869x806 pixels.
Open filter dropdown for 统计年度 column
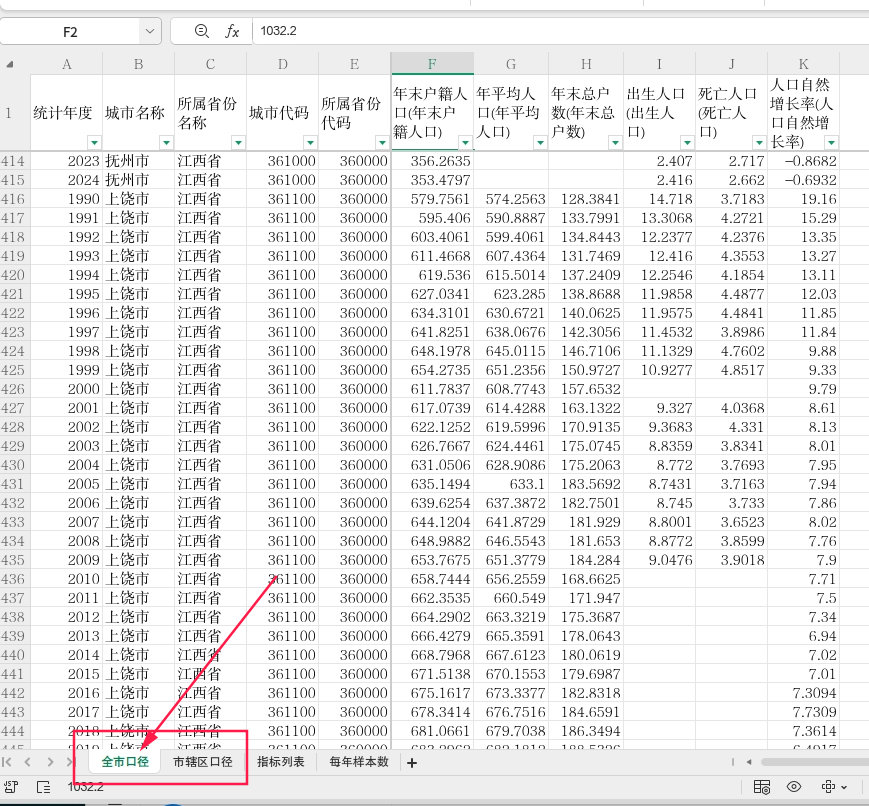coord(94,142)
